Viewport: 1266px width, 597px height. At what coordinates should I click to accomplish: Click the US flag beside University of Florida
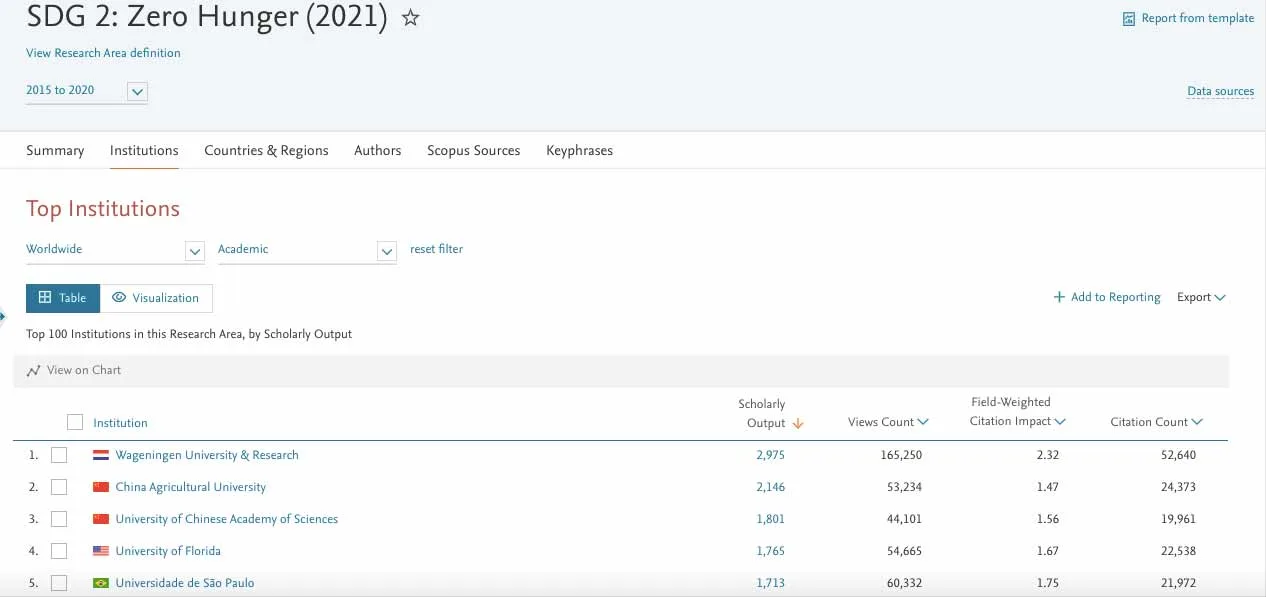point(101,551)
